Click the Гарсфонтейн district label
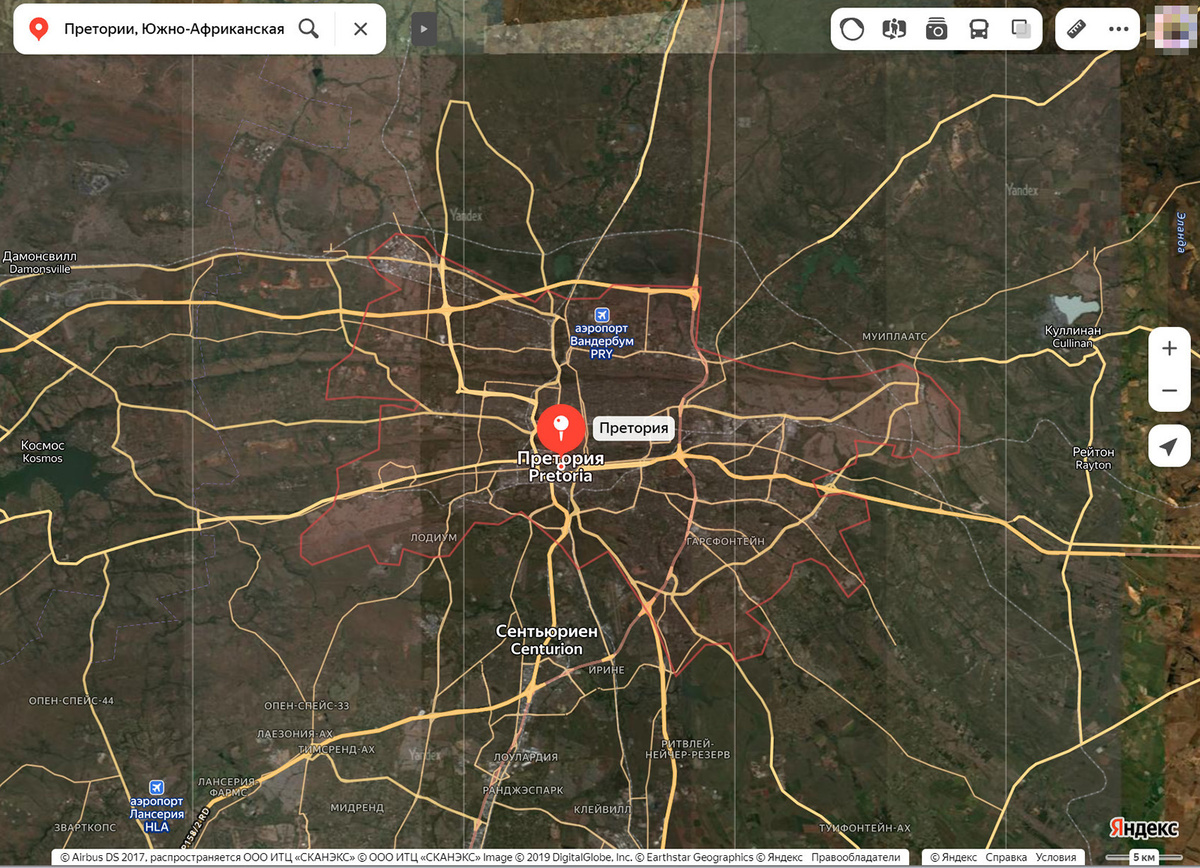1200x868 pixels. pyautogui.click(x=725, y=541)
